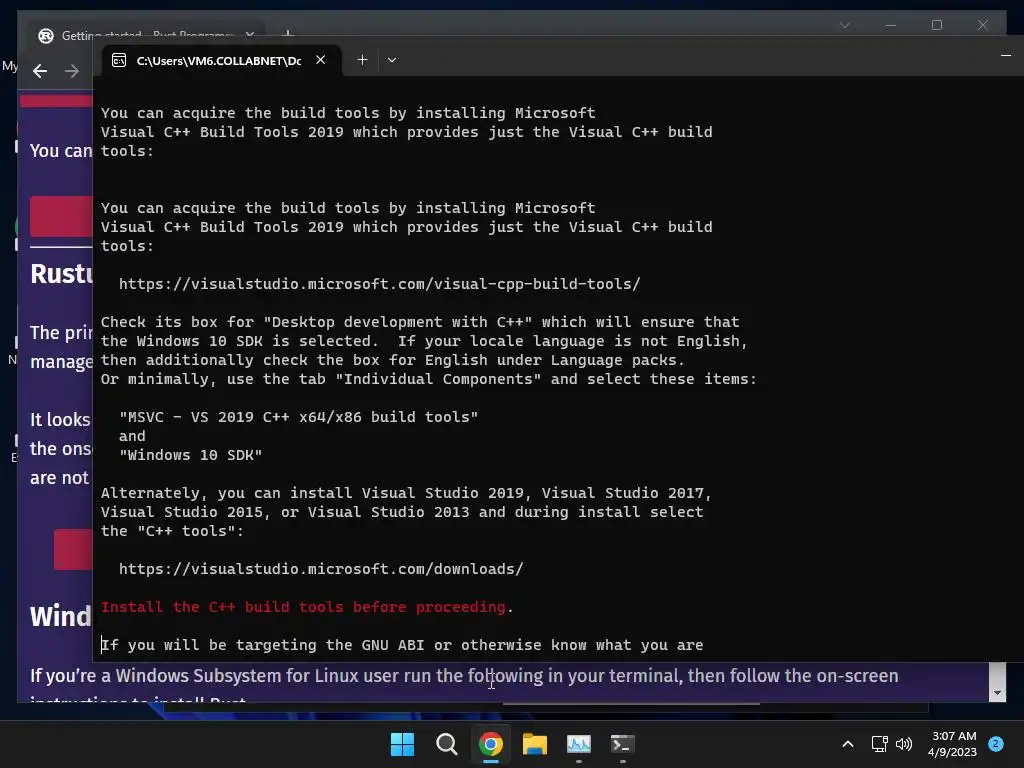
Task: Click 'If you will be targeting the GNU ABI' line
Action: 402,645
